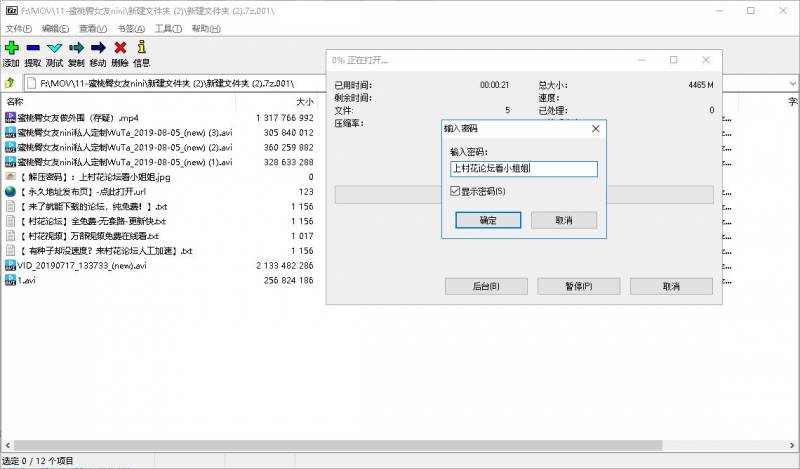The height and width of the screenshot is (469, 800).
Task: Send extraction to background with 后台(B)
Action: point(485,286)
